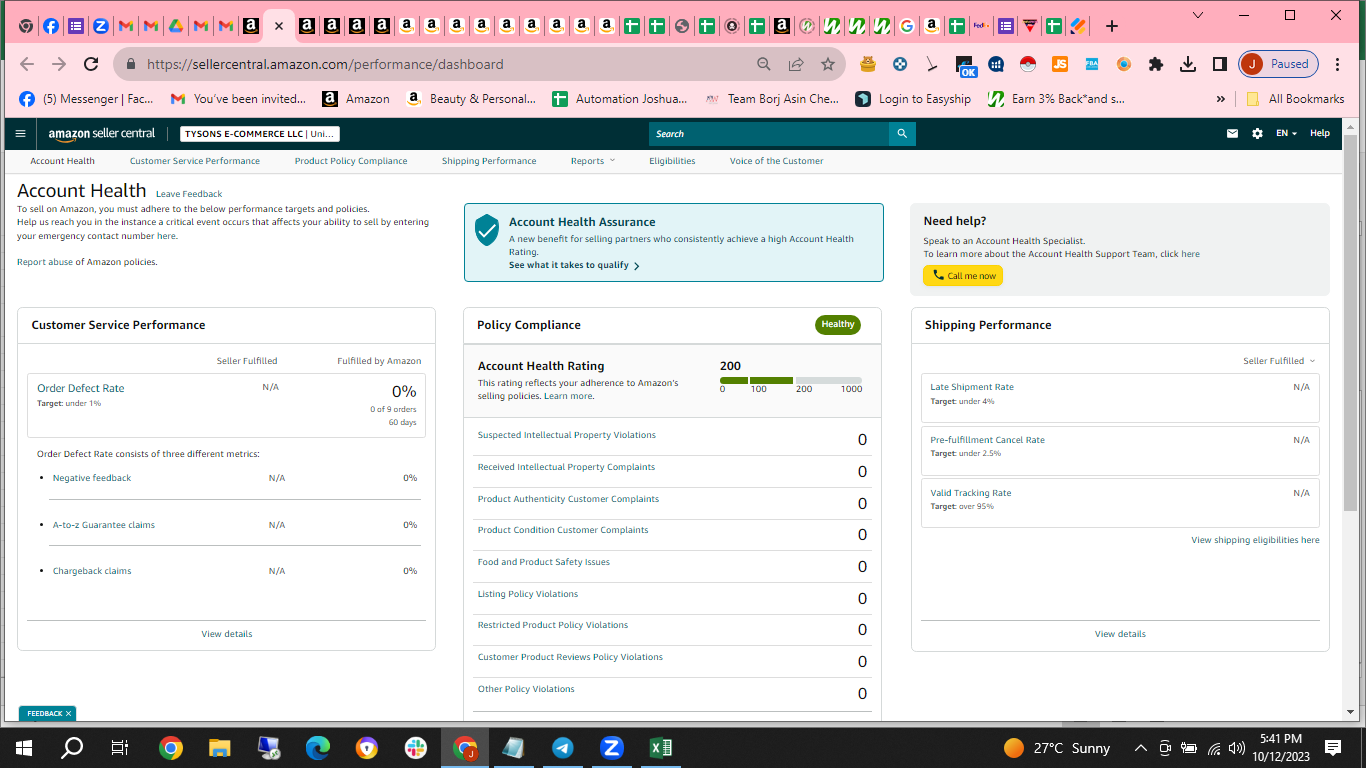Open the Account Health tab
Image resolution: width=1366 pixels, height=768 pixels.
tap(62, 161)
